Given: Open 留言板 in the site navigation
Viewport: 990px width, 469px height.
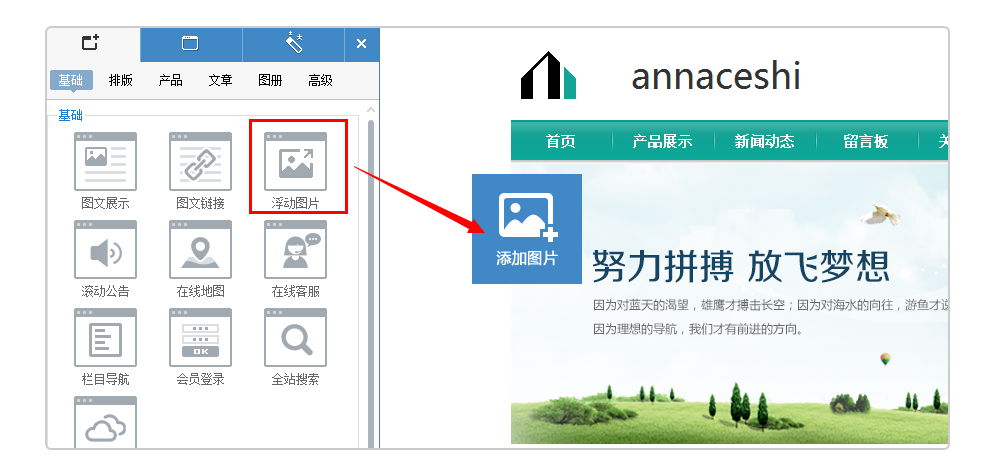Looking at the screenshot, I should click(866, 141).
